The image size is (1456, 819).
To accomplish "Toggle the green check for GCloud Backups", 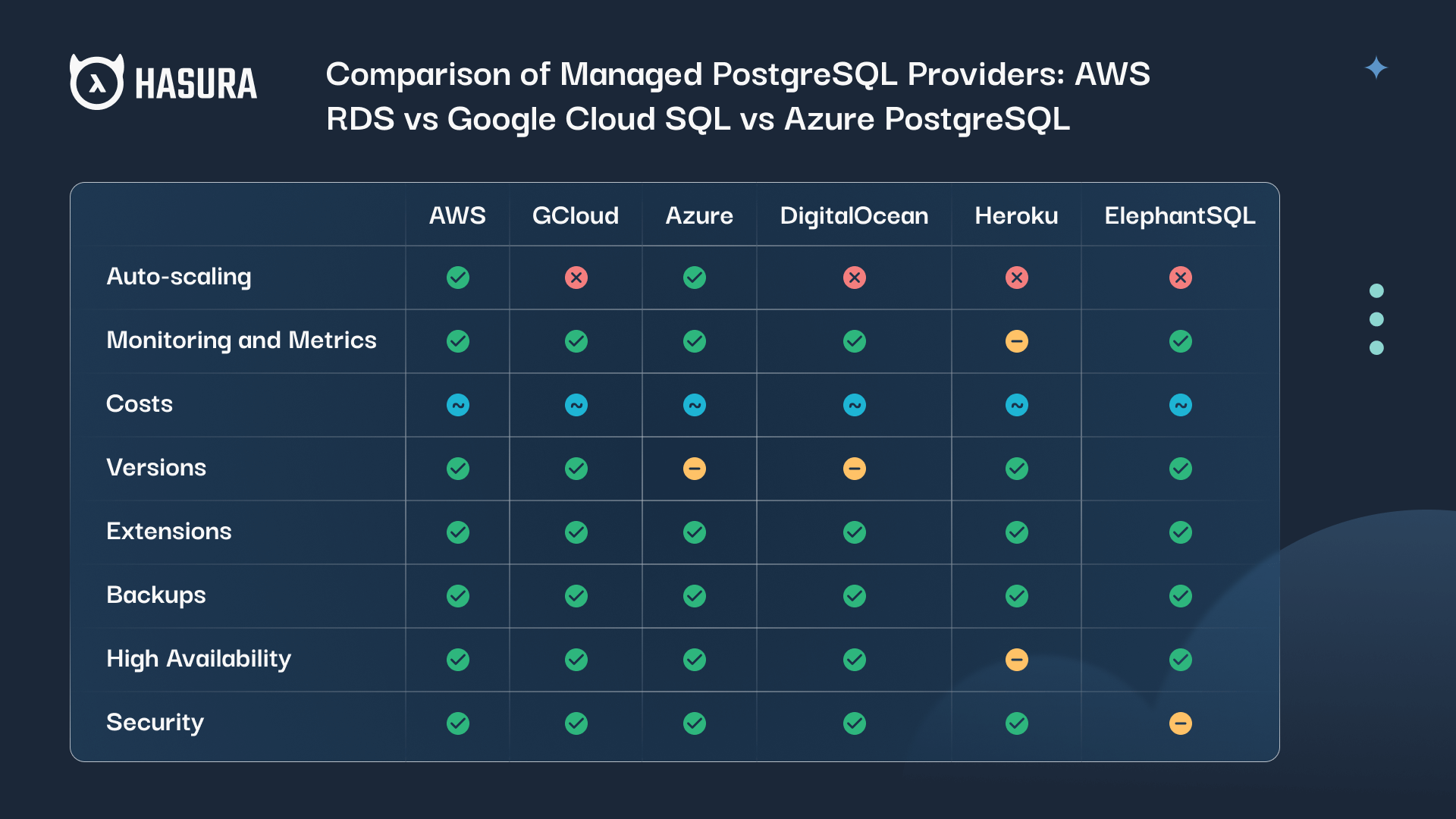I will click(x=576, y=596).
